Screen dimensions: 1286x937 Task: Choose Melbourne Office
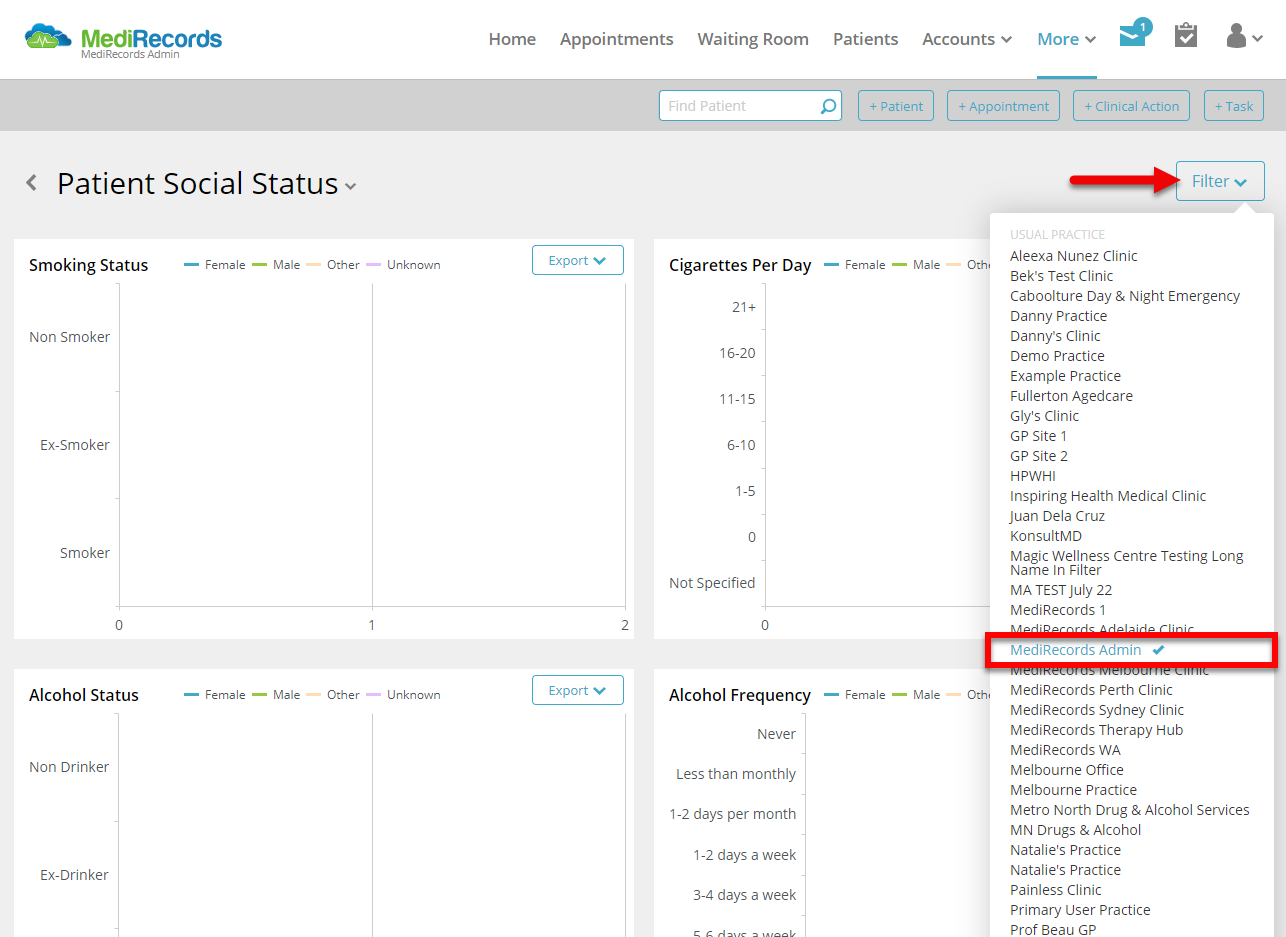tap(1067, 770)
